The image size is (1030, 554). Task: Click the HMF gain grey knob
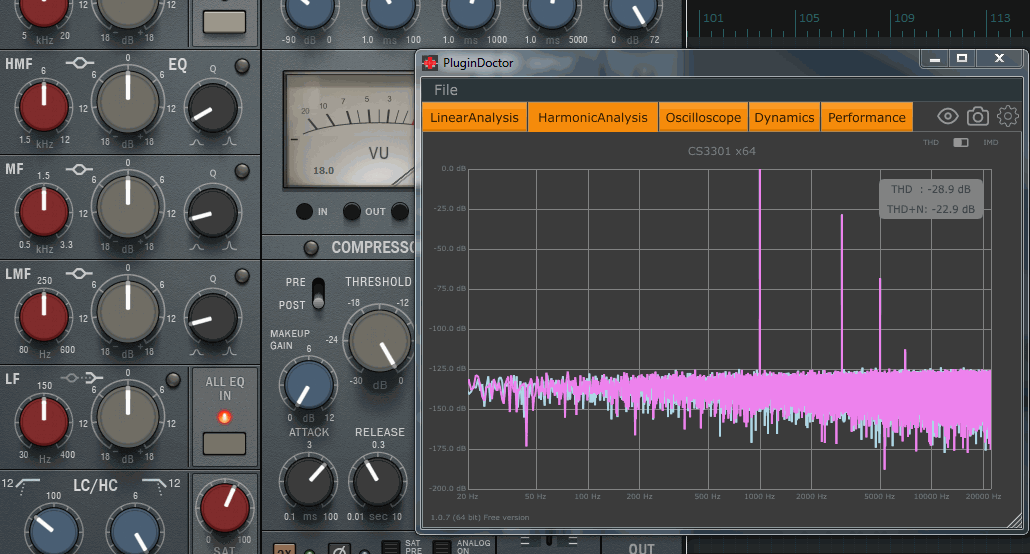click(x=127, y=102)
